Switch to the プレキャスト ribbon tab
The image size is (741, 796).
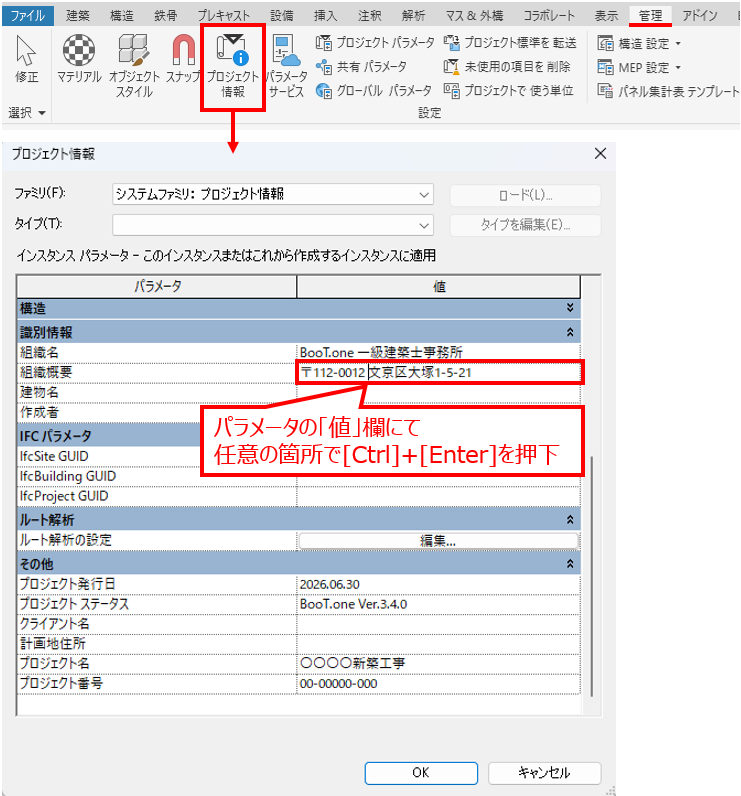(223, 16)
